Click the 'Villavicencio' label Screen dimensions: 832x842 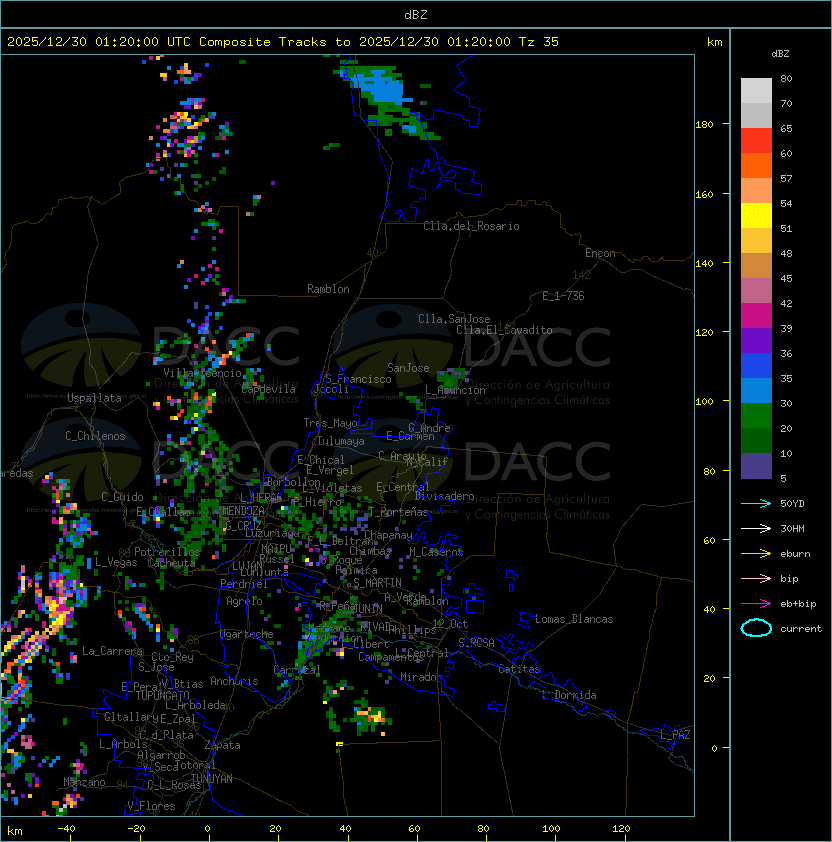[x=202, y=373]
